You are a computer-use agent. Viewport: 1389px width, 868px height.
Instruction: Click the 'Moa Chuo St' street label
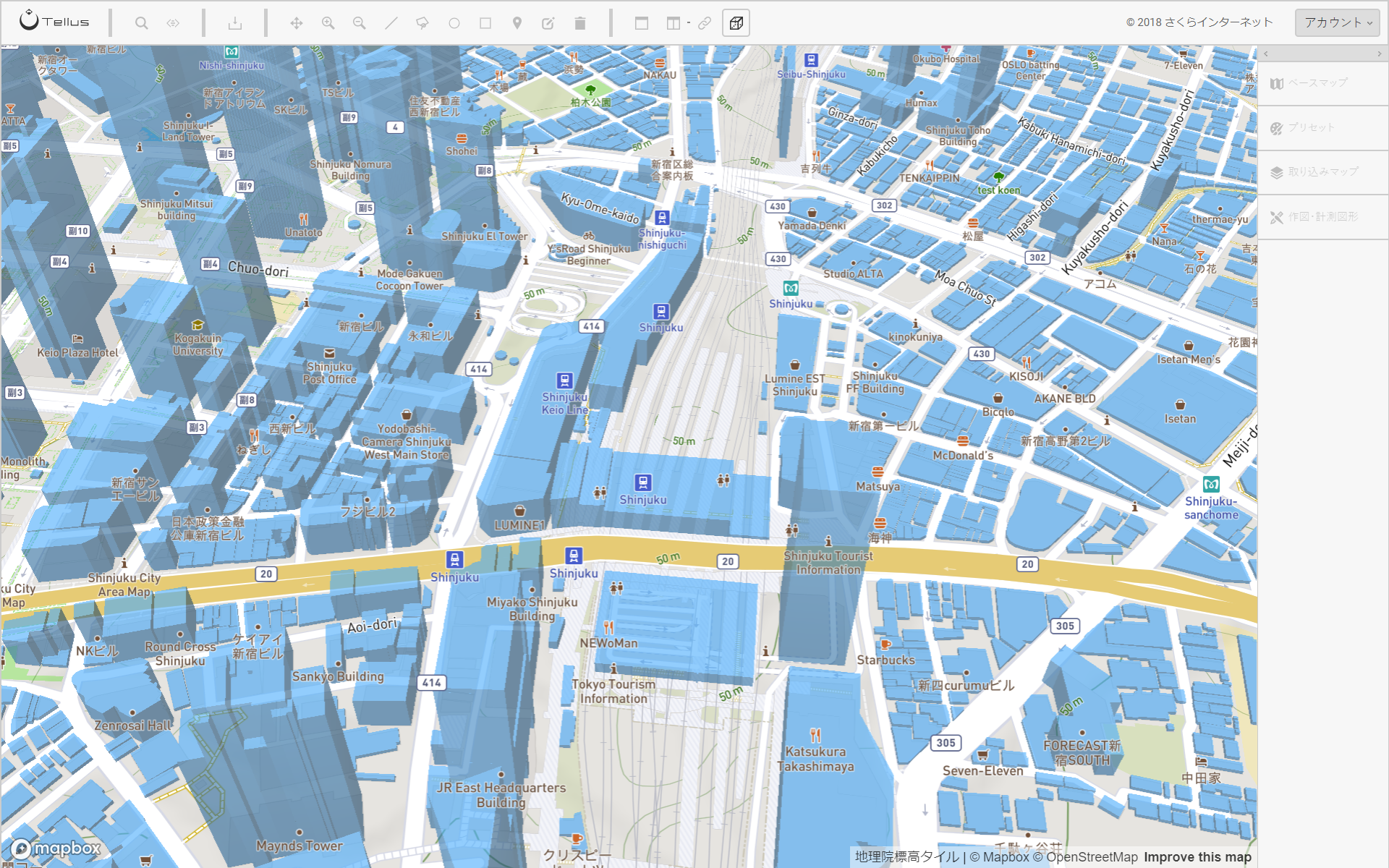[x=966, y=288]
